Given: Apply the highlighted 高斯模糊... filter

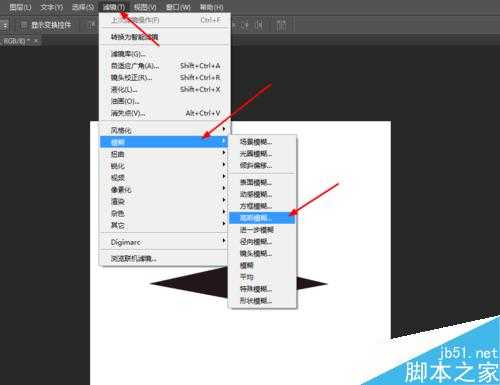Looking at the screenshot, I should coord(262,218).
